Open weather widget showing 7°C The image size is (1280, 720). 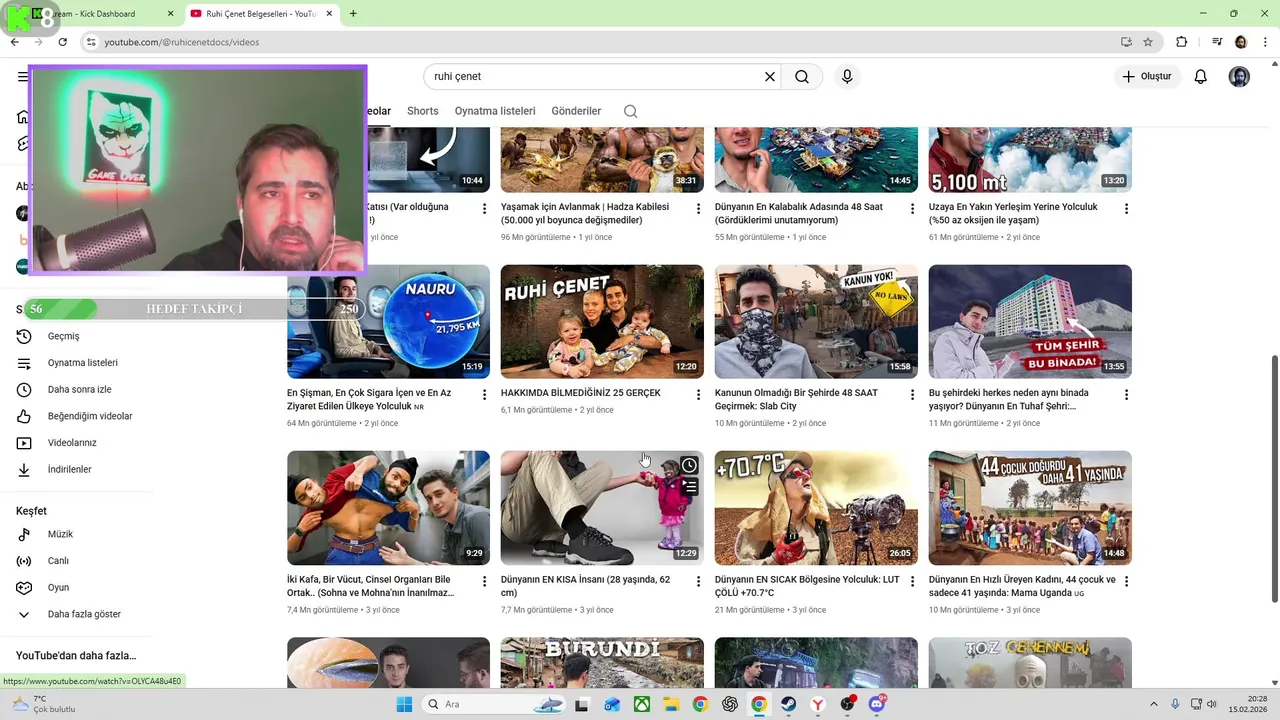(44, 704)
